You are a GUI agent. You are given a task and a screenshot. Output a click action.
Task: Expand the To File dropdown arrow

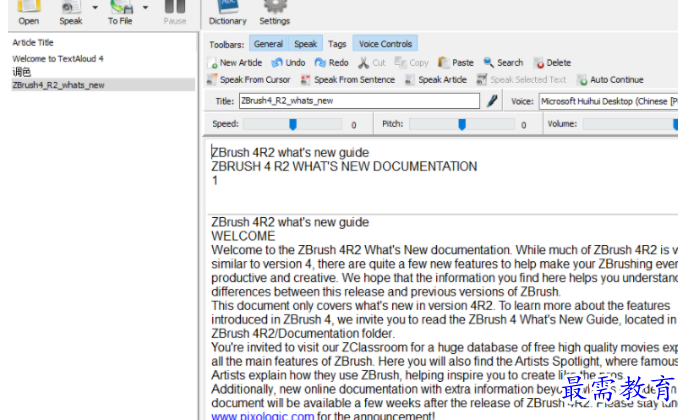(x=145, y=8)
